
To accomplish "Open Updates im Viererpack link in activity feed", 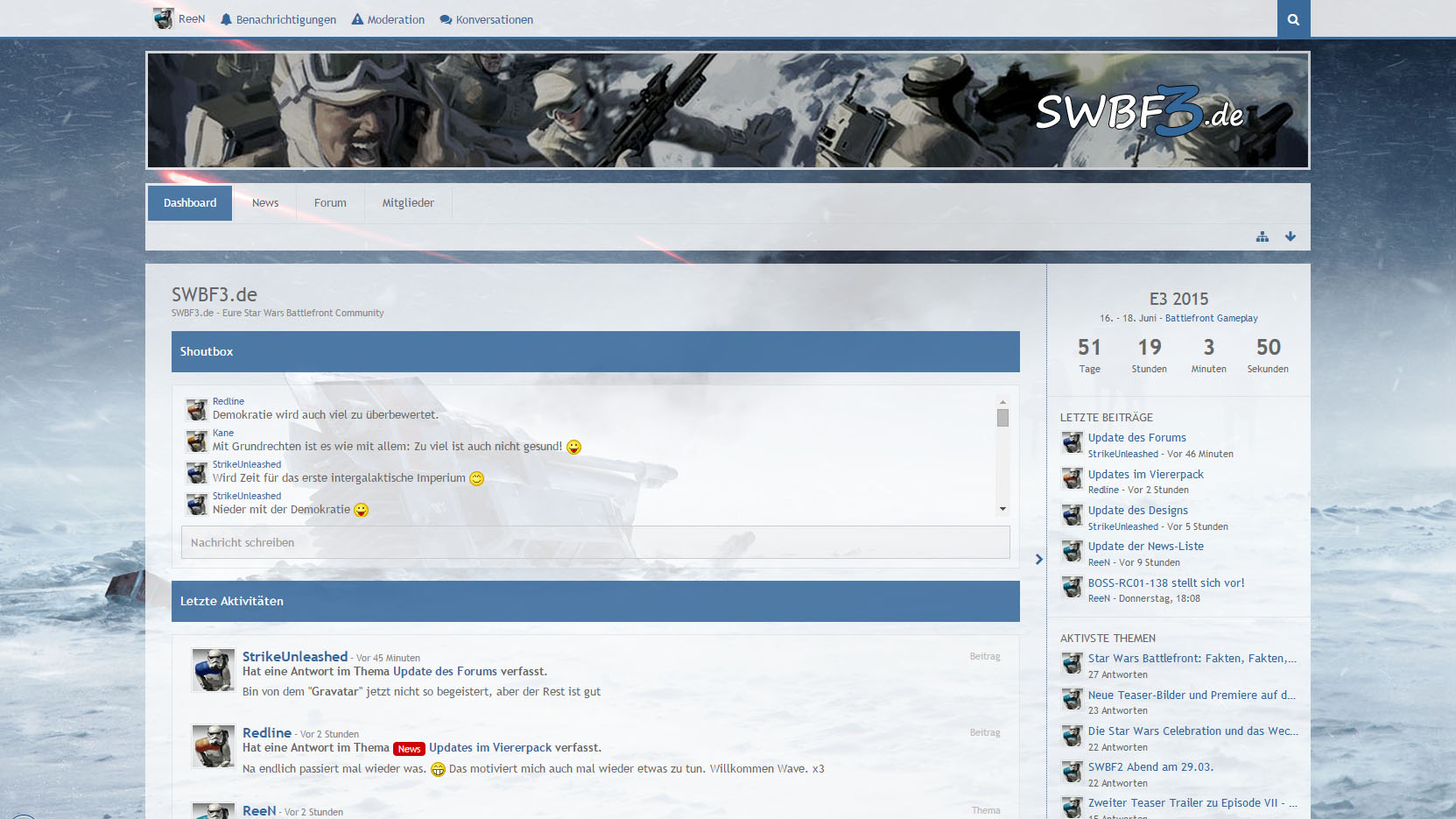I will coord(490,747).
